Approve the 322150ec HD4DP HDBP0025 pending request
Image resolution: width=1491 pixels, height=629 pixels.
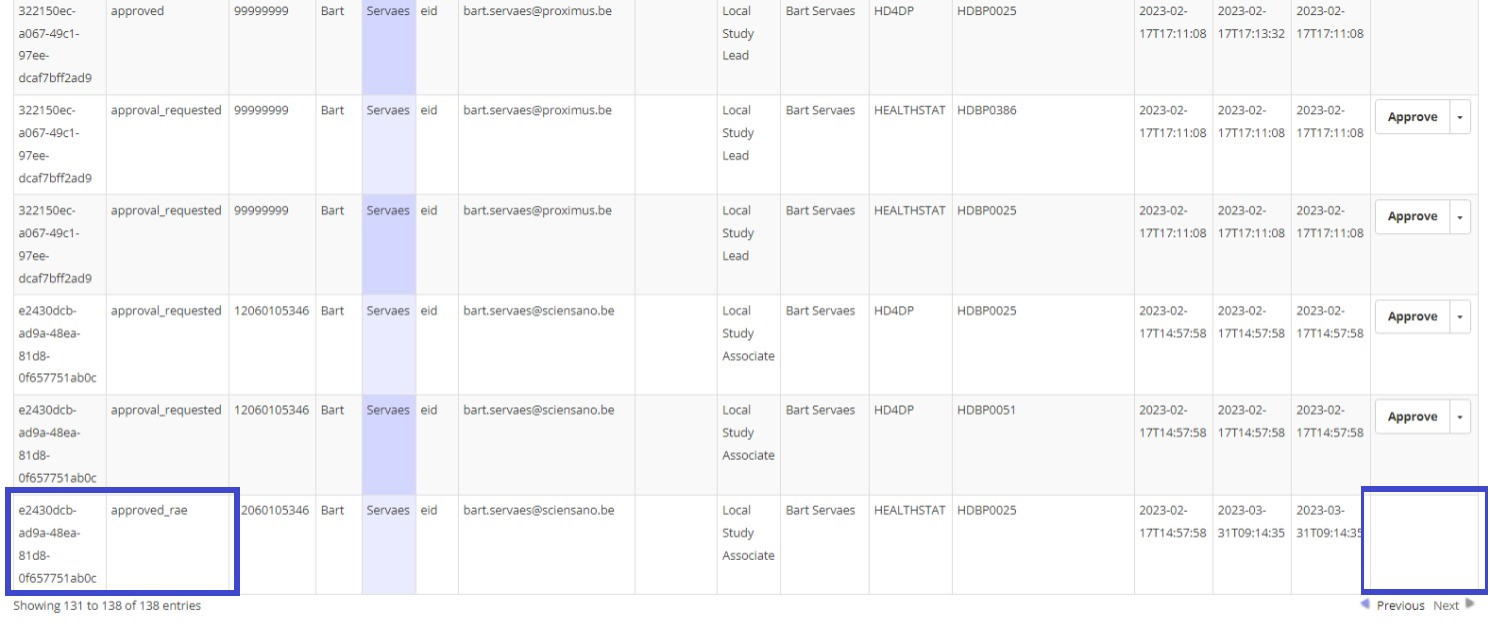click(x=1411, y=217)
